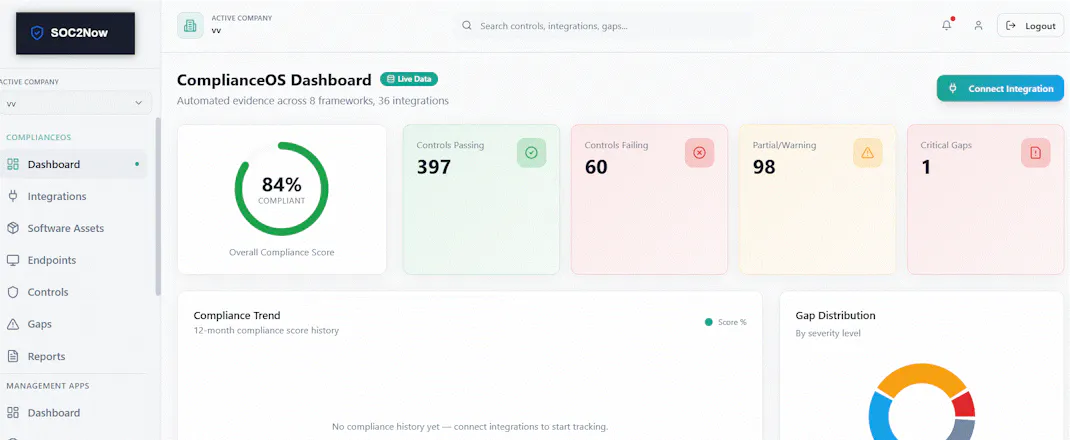Click the plug icon on Connect Integration
The image size is (1070, 440).
(x=953, y=89)
